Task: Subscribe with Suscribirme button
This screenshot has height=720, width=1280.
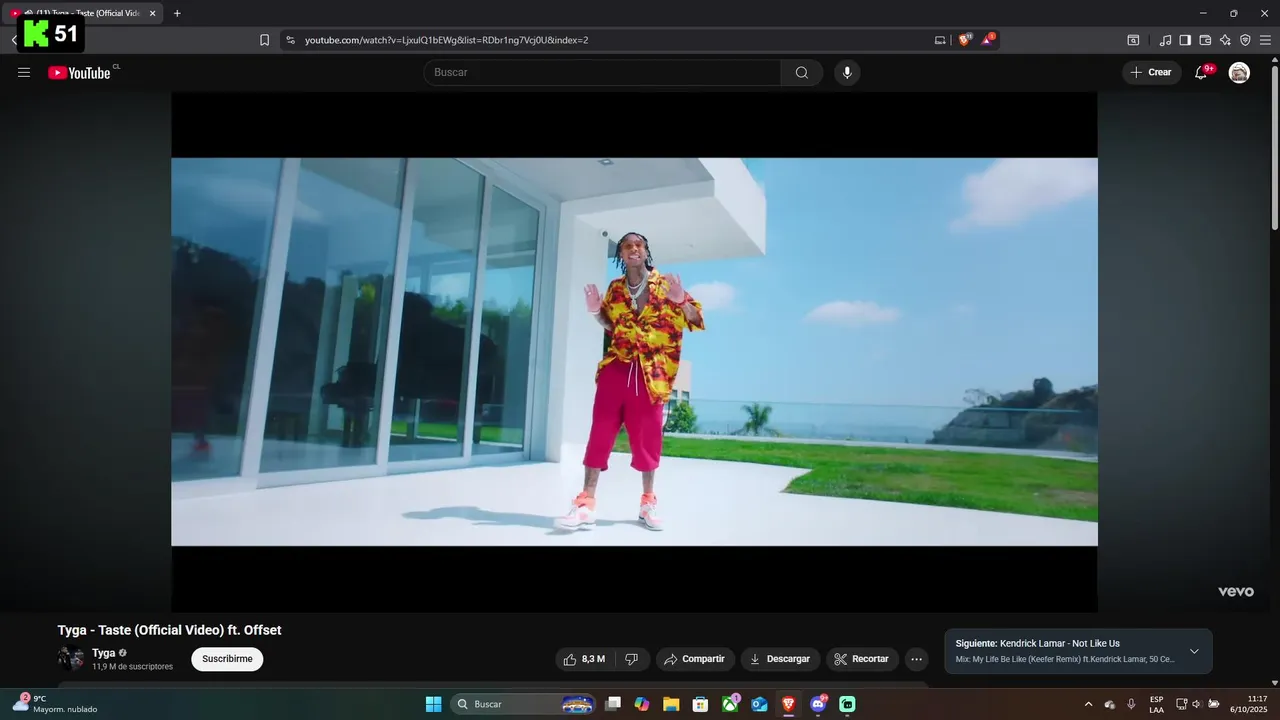Action: pos(227,659)
